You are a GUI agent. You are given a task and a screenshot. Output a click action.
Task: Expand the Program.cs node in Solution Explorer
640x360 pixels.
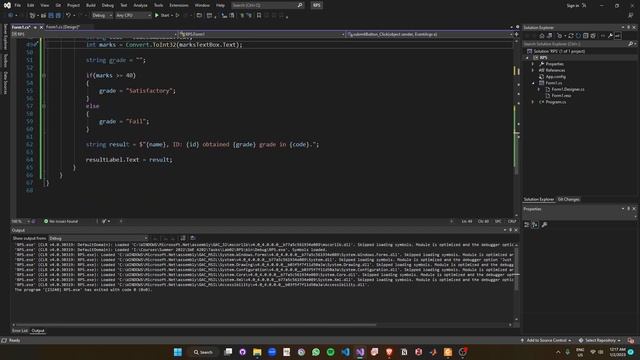[533, 102]
